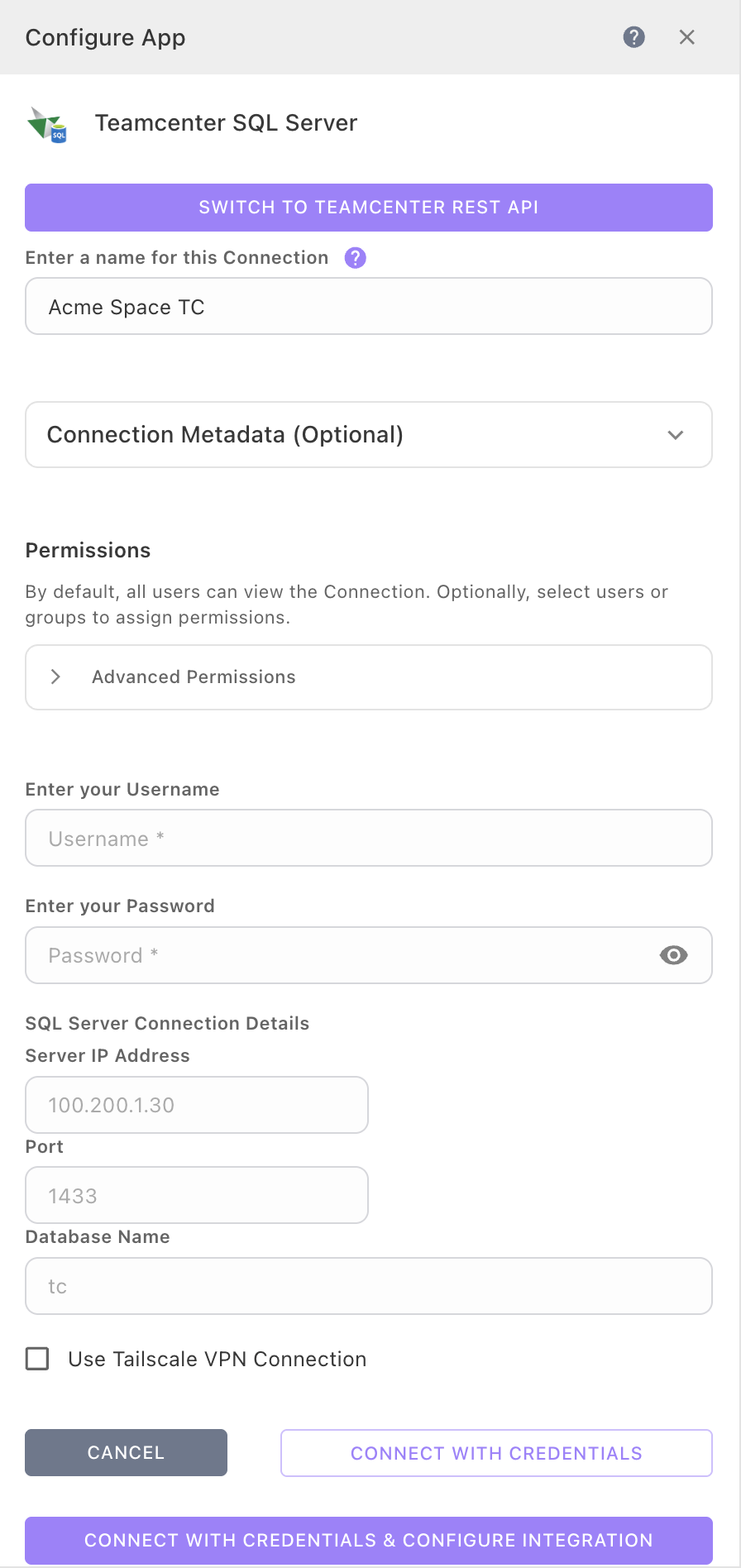Click the Port number field

pyautogui.click(x=197, y=1196)
